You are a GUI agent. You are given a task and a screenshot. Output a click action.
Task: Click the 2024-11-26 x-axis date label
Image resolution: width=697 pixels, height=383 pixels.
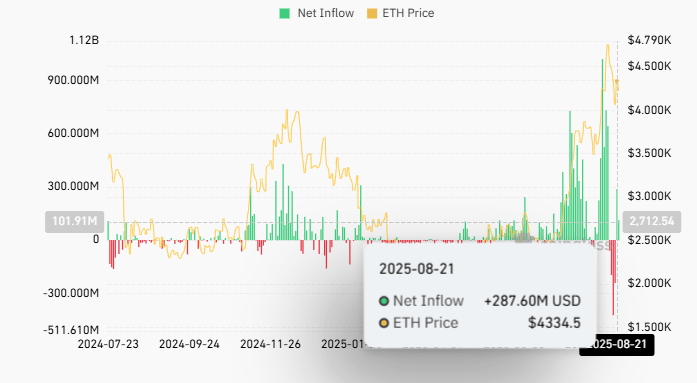[270, 344]
